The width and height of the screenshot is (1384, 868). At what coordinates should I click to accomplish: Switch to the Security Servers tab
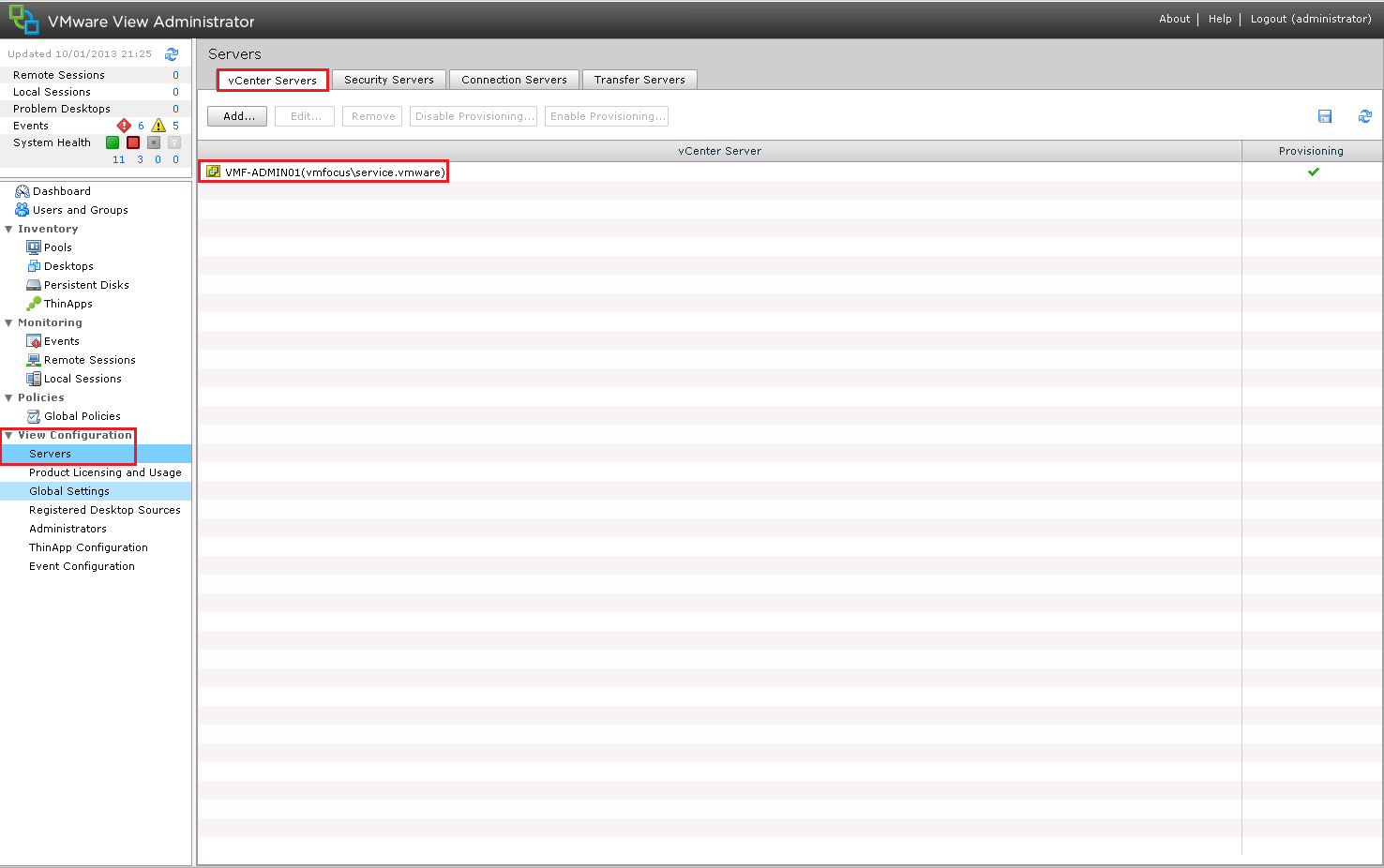(x=388, y=80)
